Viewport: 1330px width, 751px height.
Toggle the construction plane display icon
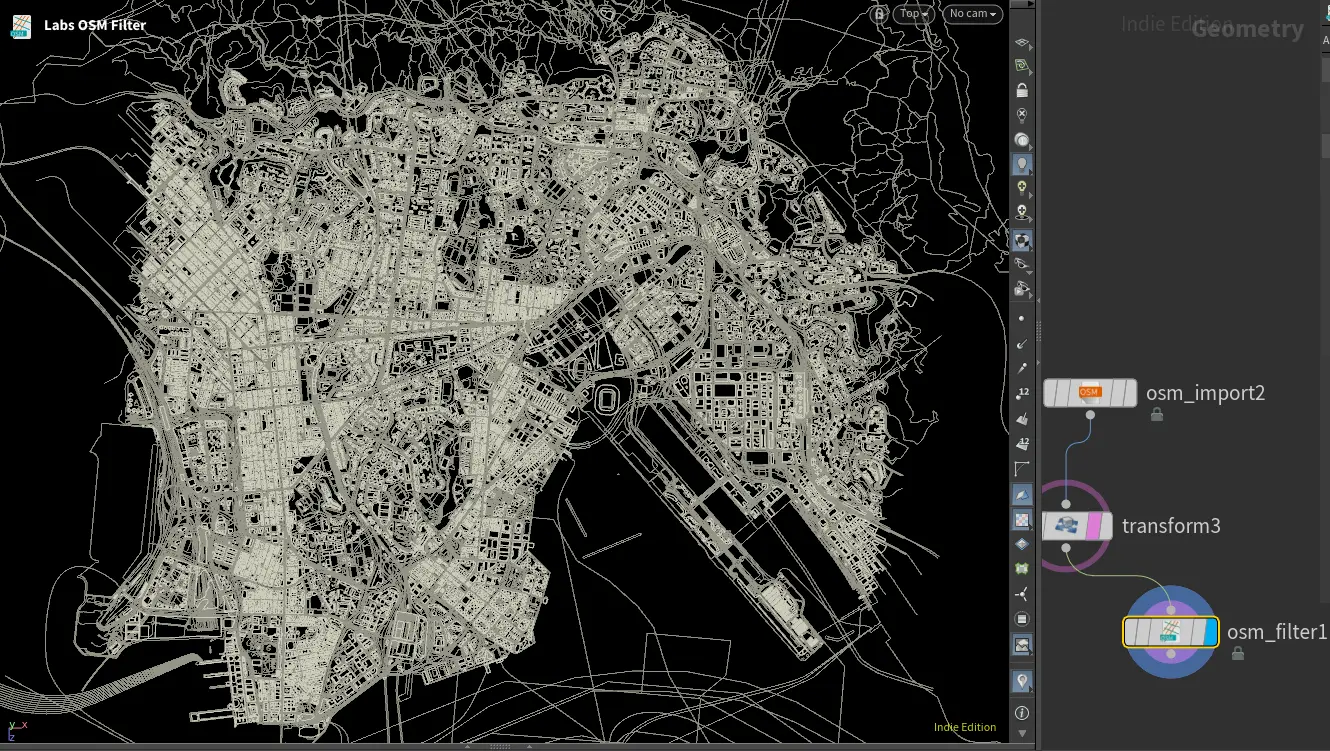point(1021,43)
